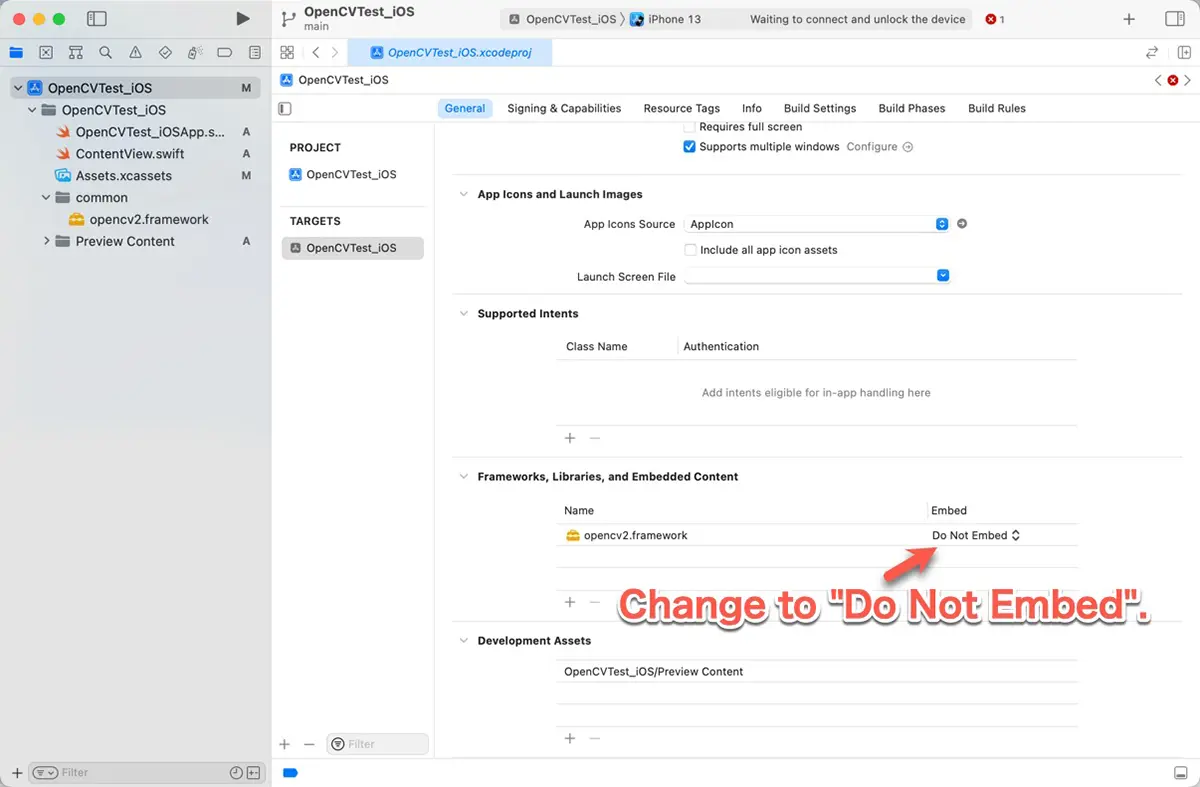Viewport: 1200px width, 787px height.
Task: Select ContentView.swift in the navigator
Action: (130, 154)
